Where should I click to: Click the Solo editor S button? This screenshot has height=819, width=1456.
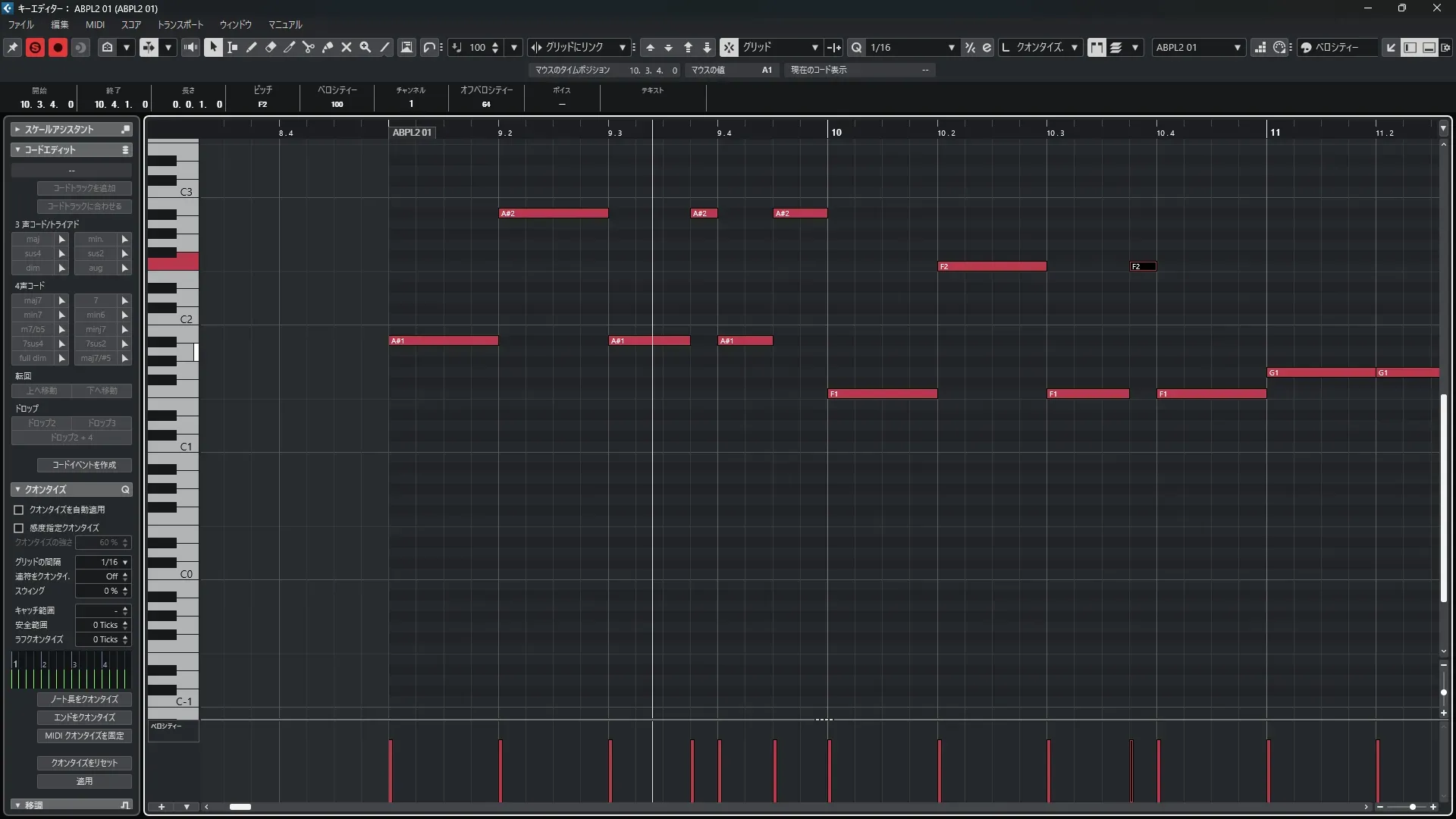(x=35, y=47)
